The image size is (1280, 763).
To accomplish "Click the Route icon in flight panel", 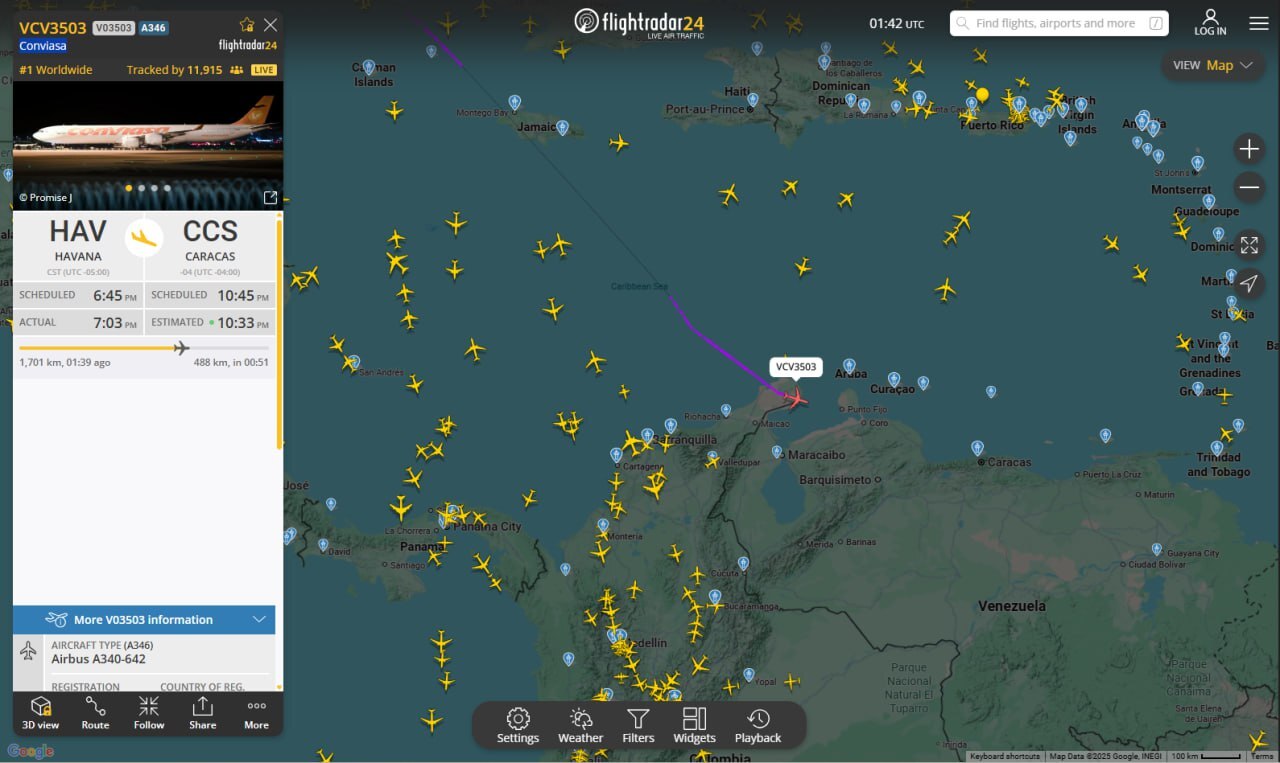I will [x=95, y=712].
